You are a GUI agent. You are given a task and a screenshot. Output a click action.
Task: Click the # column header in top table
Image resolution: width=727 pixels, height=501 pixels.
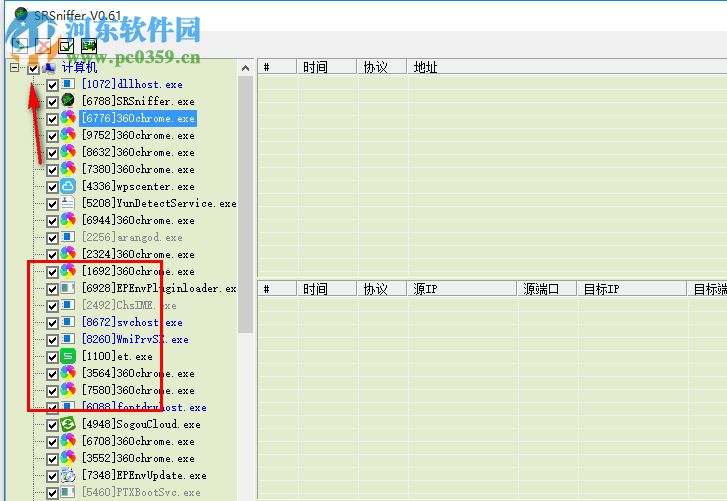[x=277, y=67]
